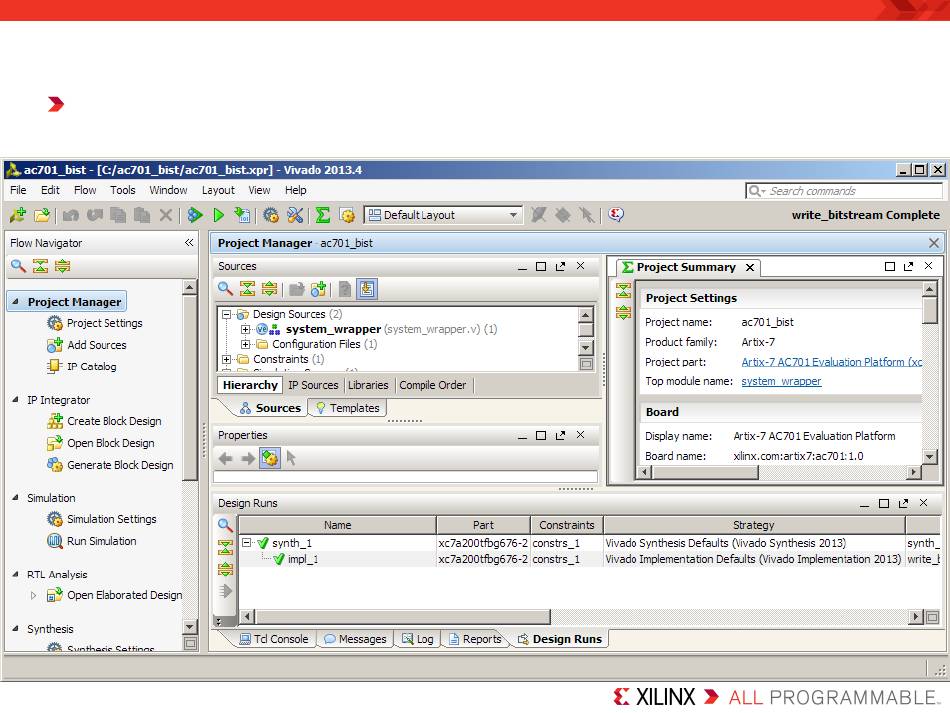This screenshot has height=713, width=950.
Task: Collapse the Simulation section in Flow Navigator
Action: point(16,497)
